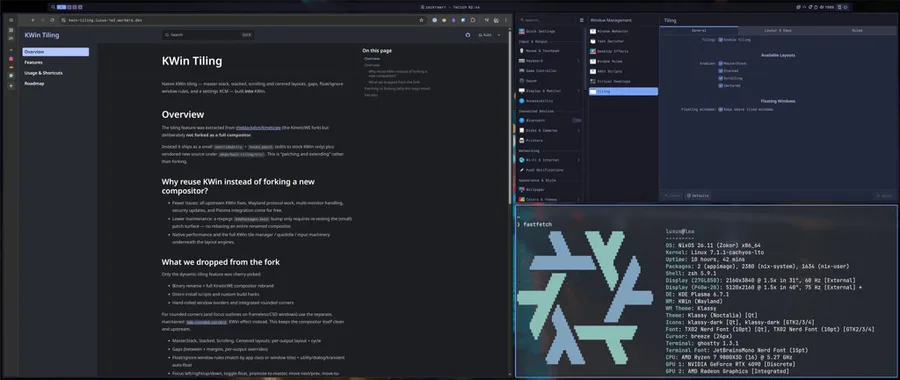Select KWin Scripts module
This screenshot has height=380, width=900.
click(623, 71)
